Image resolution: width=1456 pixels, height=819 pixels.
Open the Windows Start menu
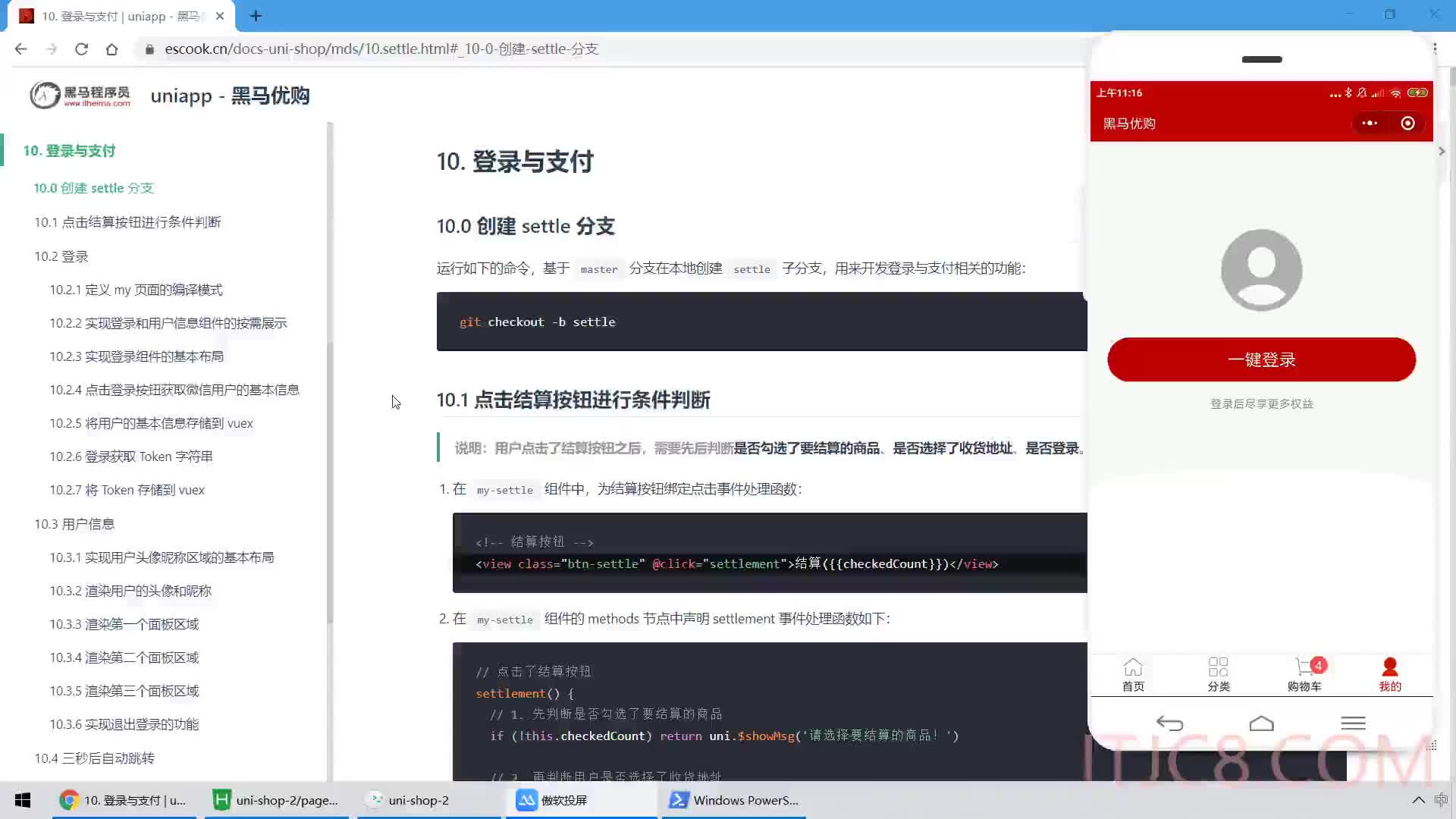tap(23, 800)
